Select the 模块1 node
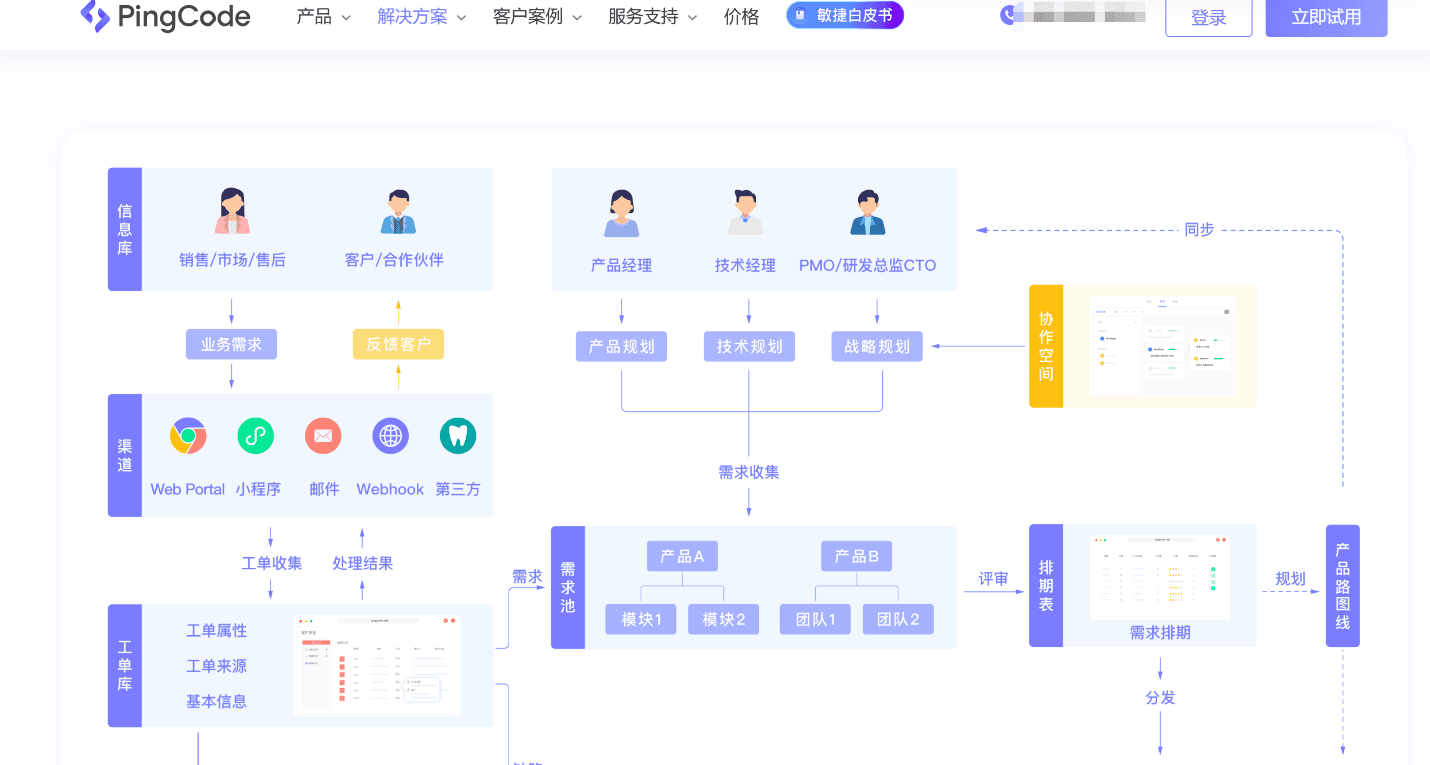Image resolution: width=1430 pixels, height=765 pixels. [641, 619]
